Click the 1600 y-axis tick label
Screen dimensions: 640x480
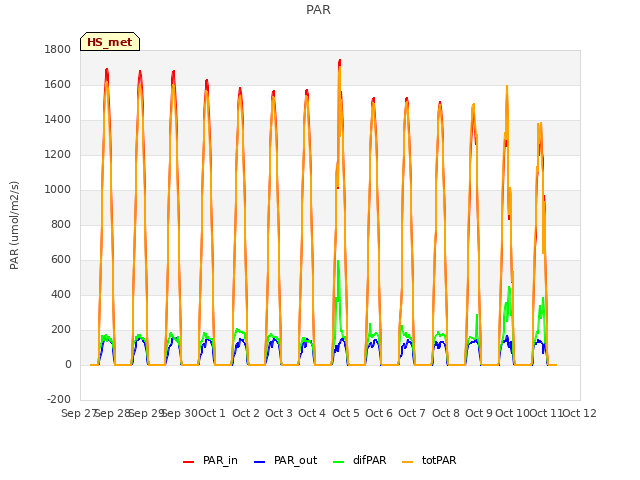[x=58, y=84]
